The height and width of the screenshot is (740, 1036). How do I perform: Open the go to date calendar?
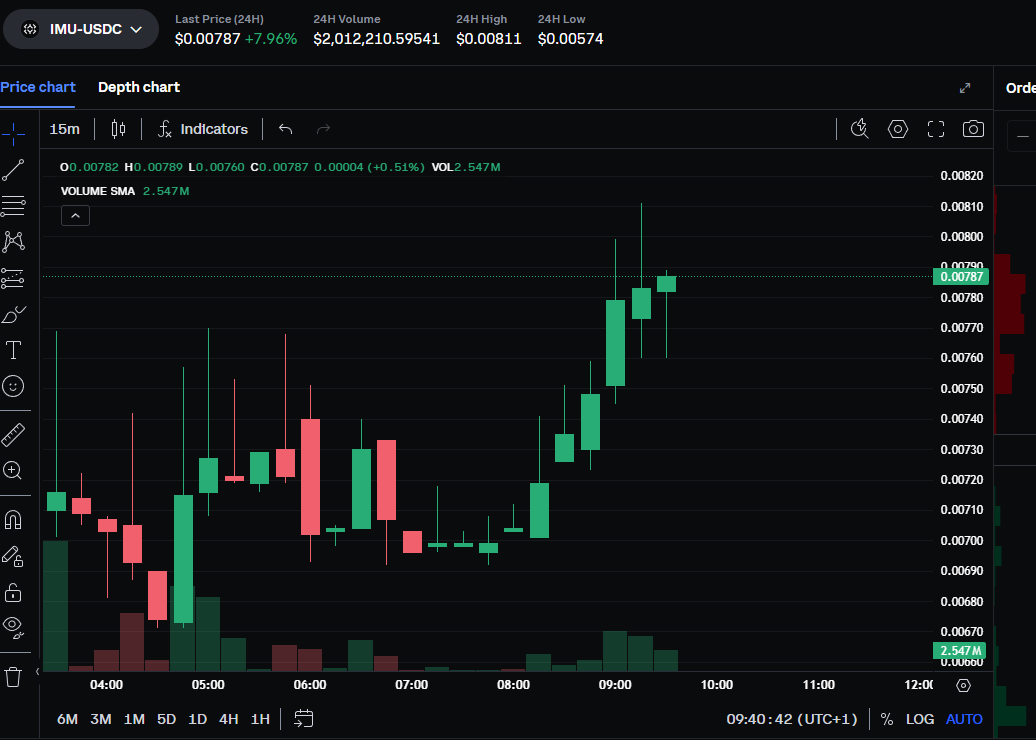pos(304,718)
